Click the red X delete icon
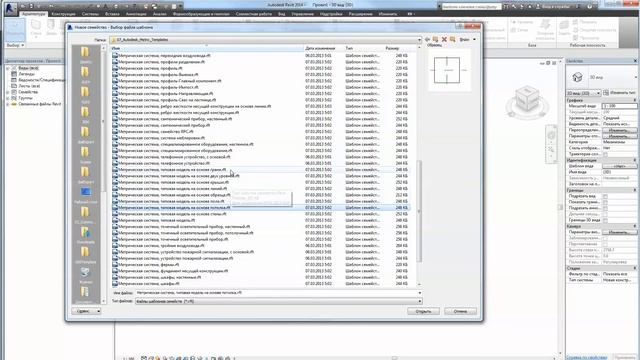The image size is (640, 360). tap(444, 40)
